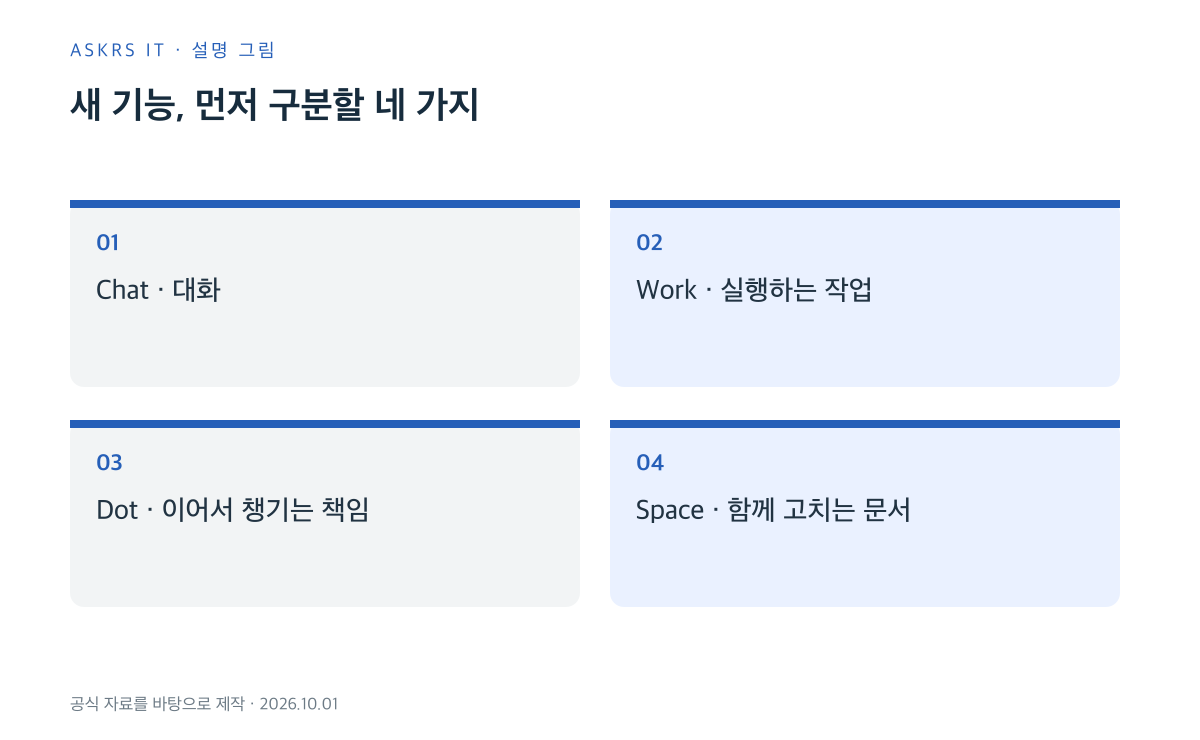
Task: Click the 03 number label
Action: (109, 462)
